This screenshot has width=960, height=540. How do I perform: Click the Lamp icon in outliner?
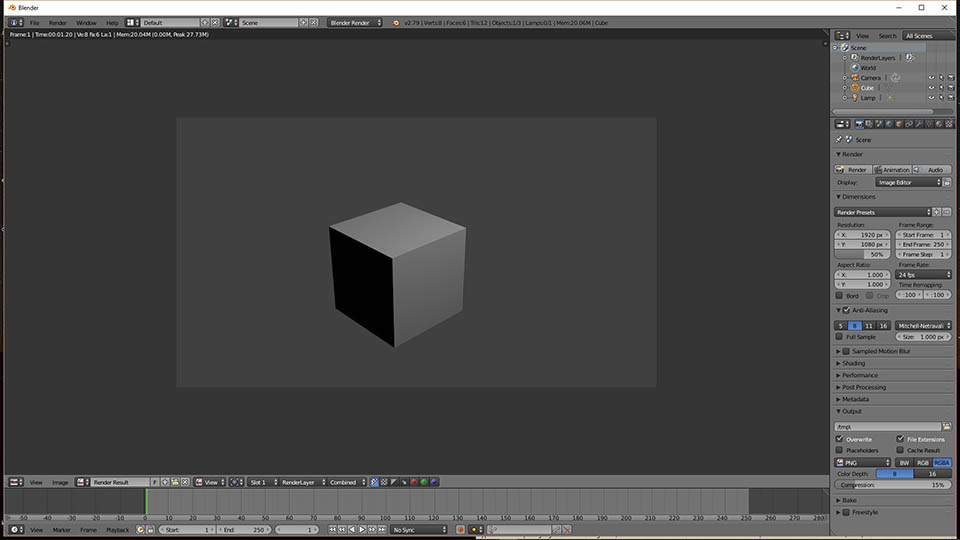[855, 97]
